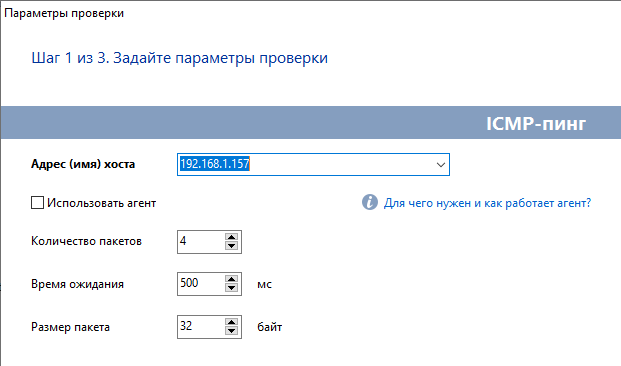
Task: Decrease Время ожидания using down arrow
Action: [x=231, y=288]
